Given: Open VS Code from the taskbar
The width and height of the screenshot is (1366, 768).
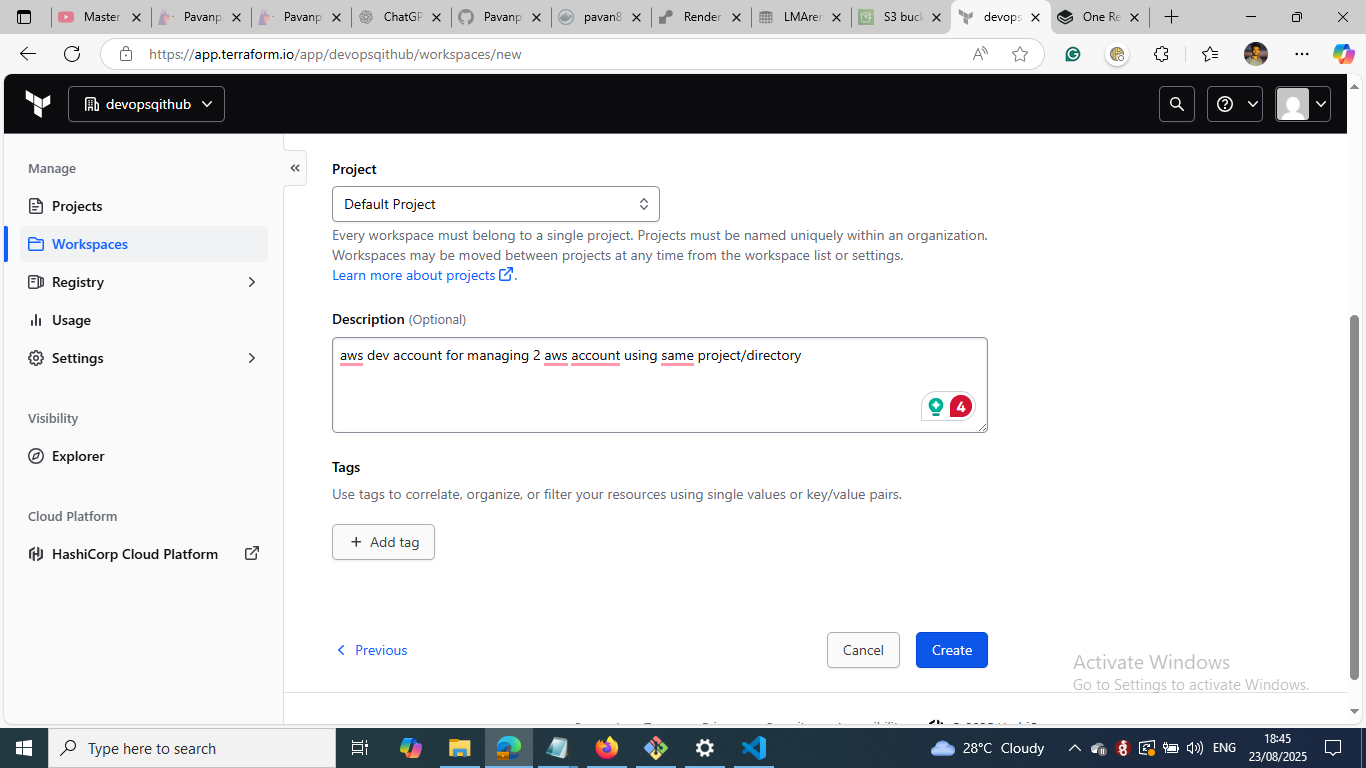Looking at the screenshot, I should (x=753, y=748).
